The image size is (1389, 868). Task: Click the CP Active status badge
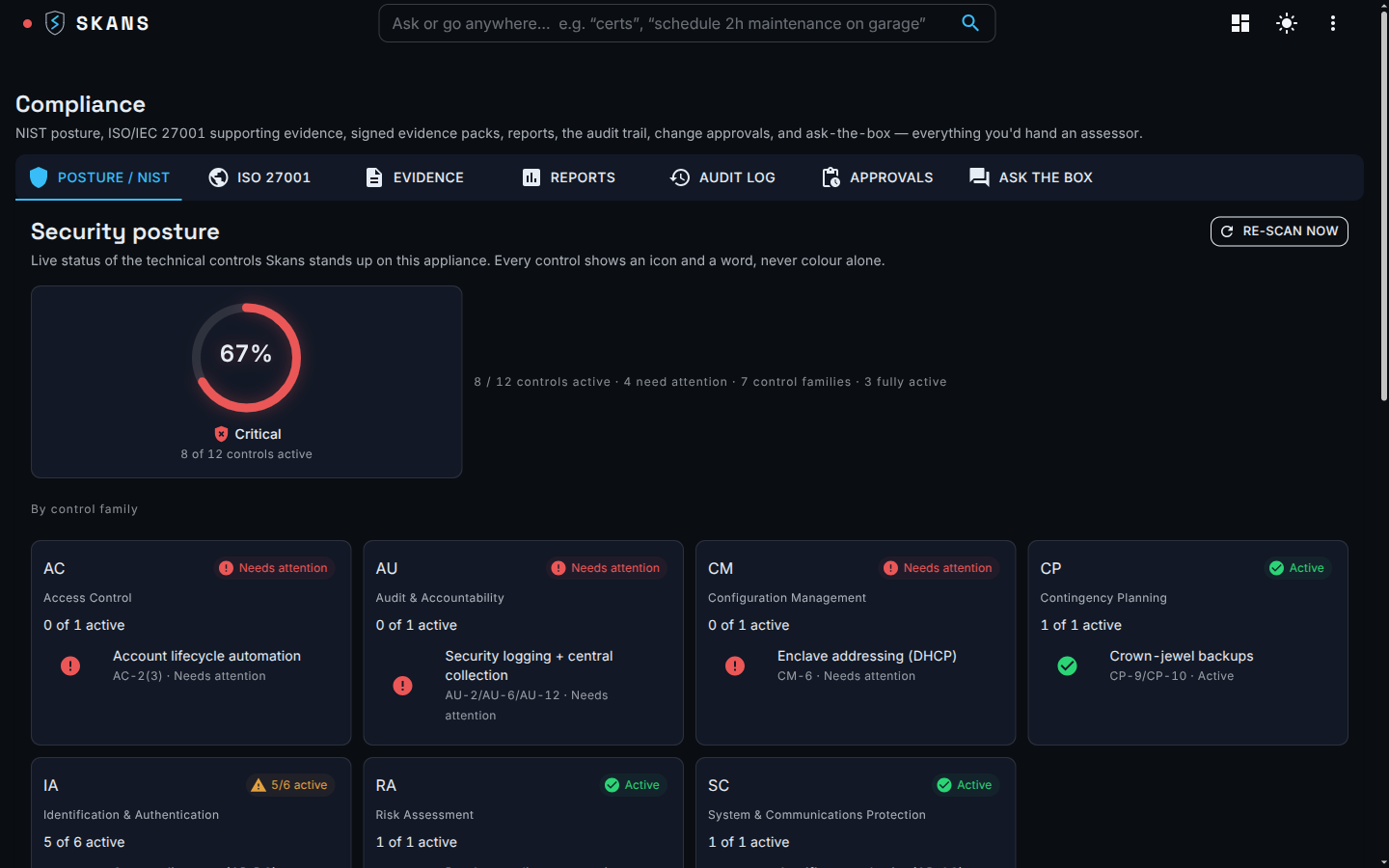(x=1296, y=568)
